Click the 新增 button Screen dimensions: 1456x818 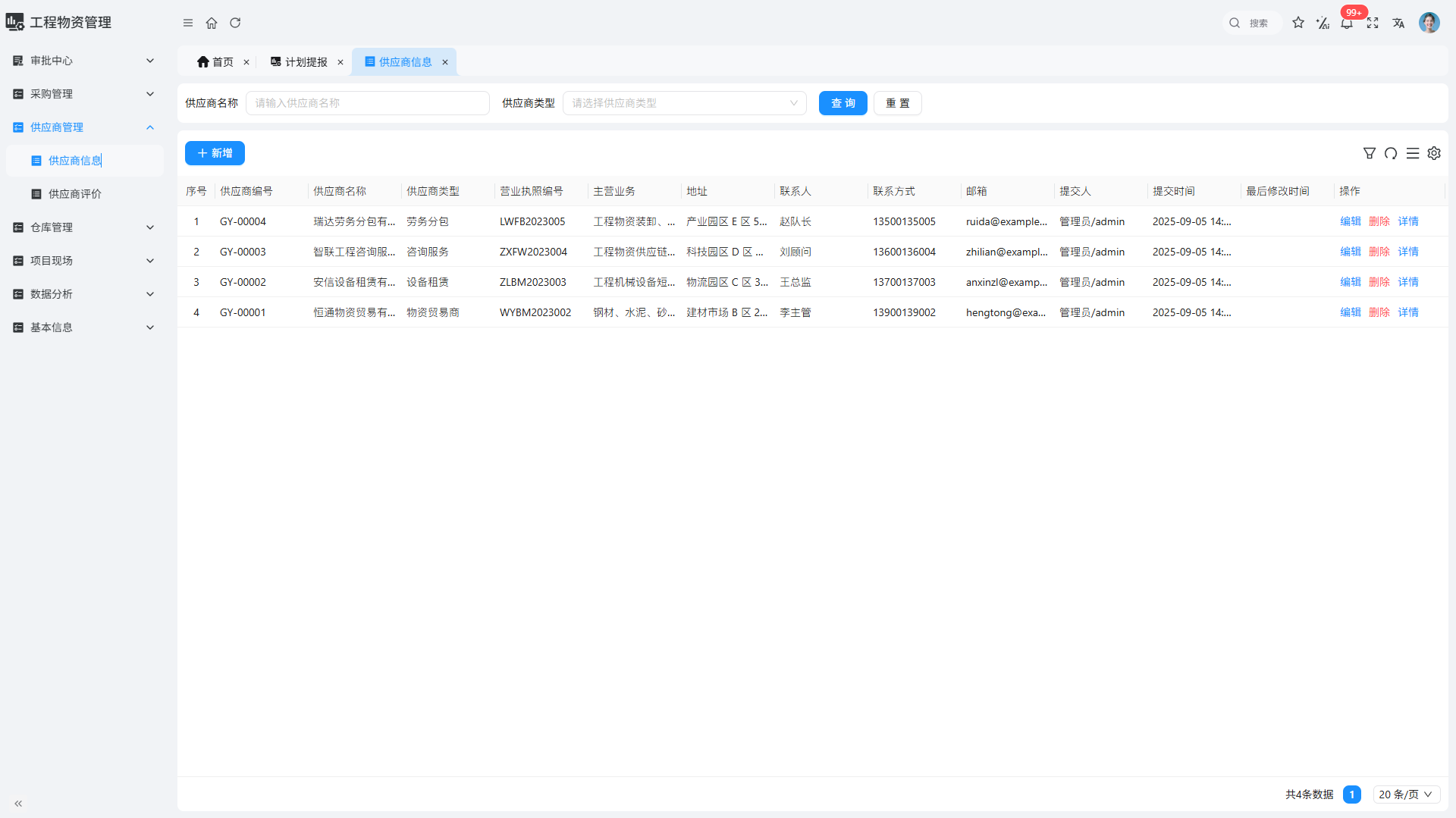[x=215, y=153]
